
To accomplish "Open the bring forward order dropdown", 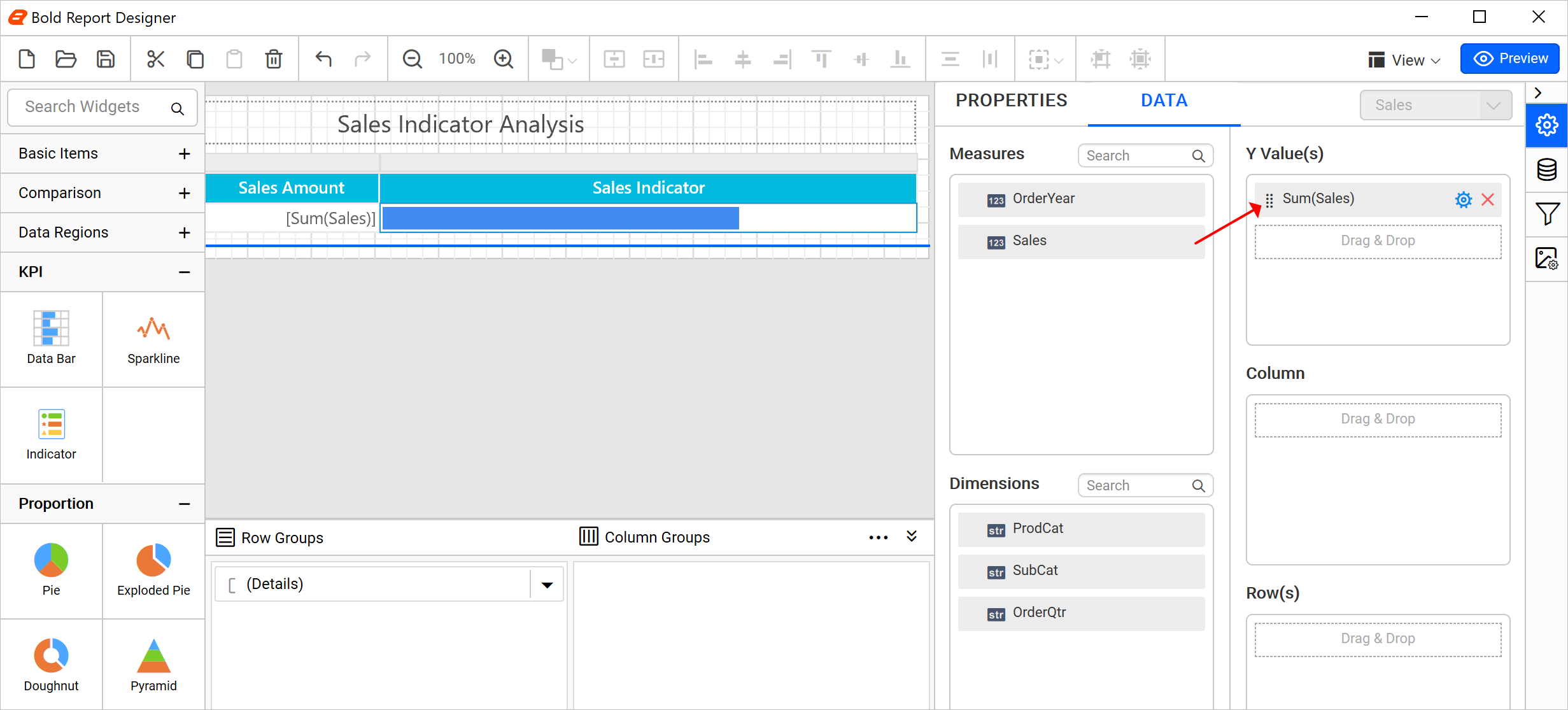I will click(559, 59).
